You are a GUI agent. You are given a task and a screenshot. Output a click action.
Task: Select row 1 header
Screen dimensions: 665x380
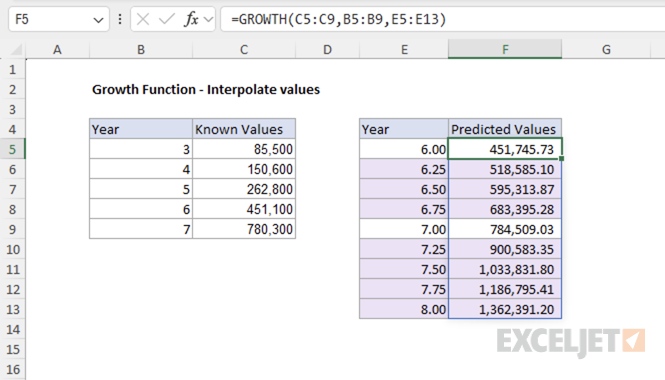pyautogui.click(x=12, y=69)
